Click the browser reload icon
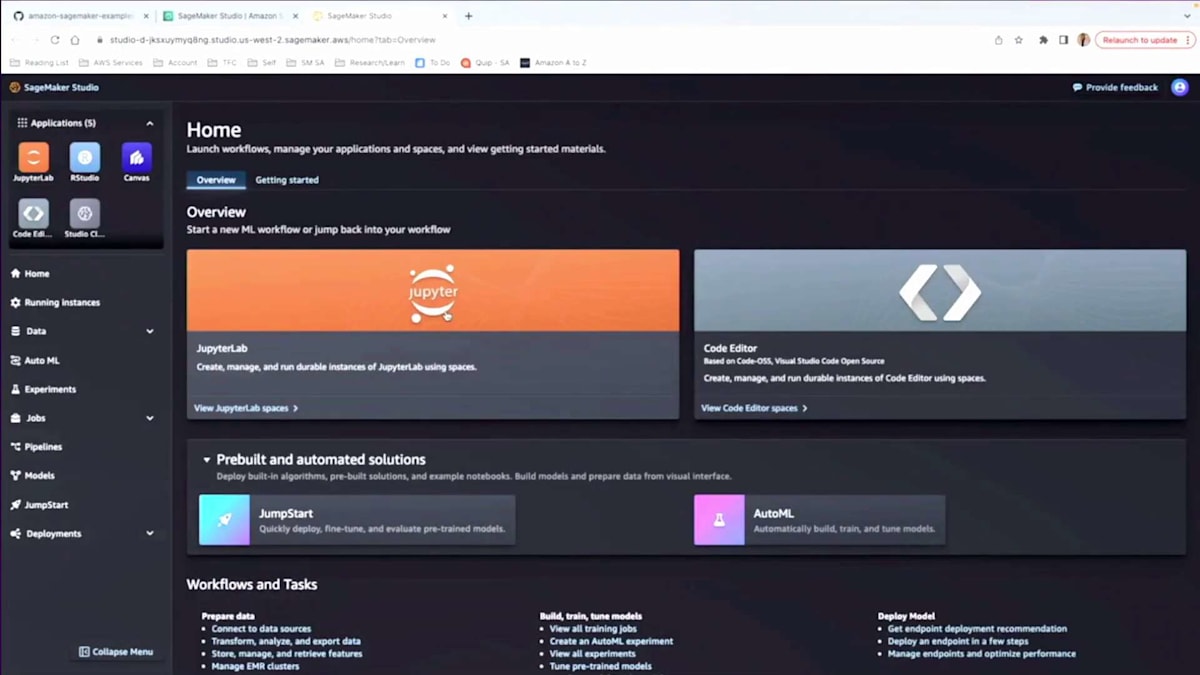The image size is (1200, 675). tap(55, 40)
